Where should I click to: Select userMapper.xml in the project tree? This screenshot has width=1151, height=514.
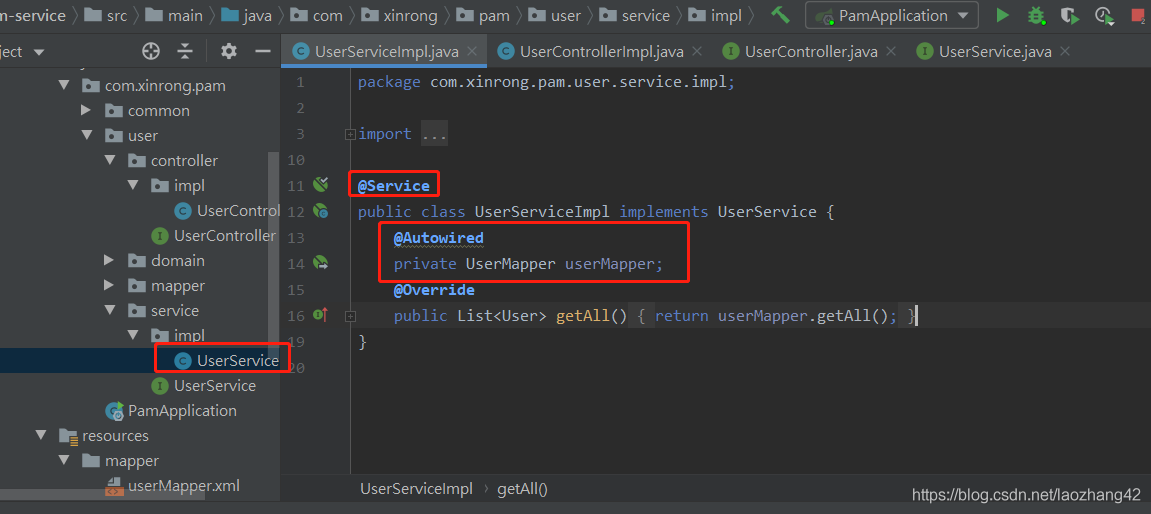184,486
